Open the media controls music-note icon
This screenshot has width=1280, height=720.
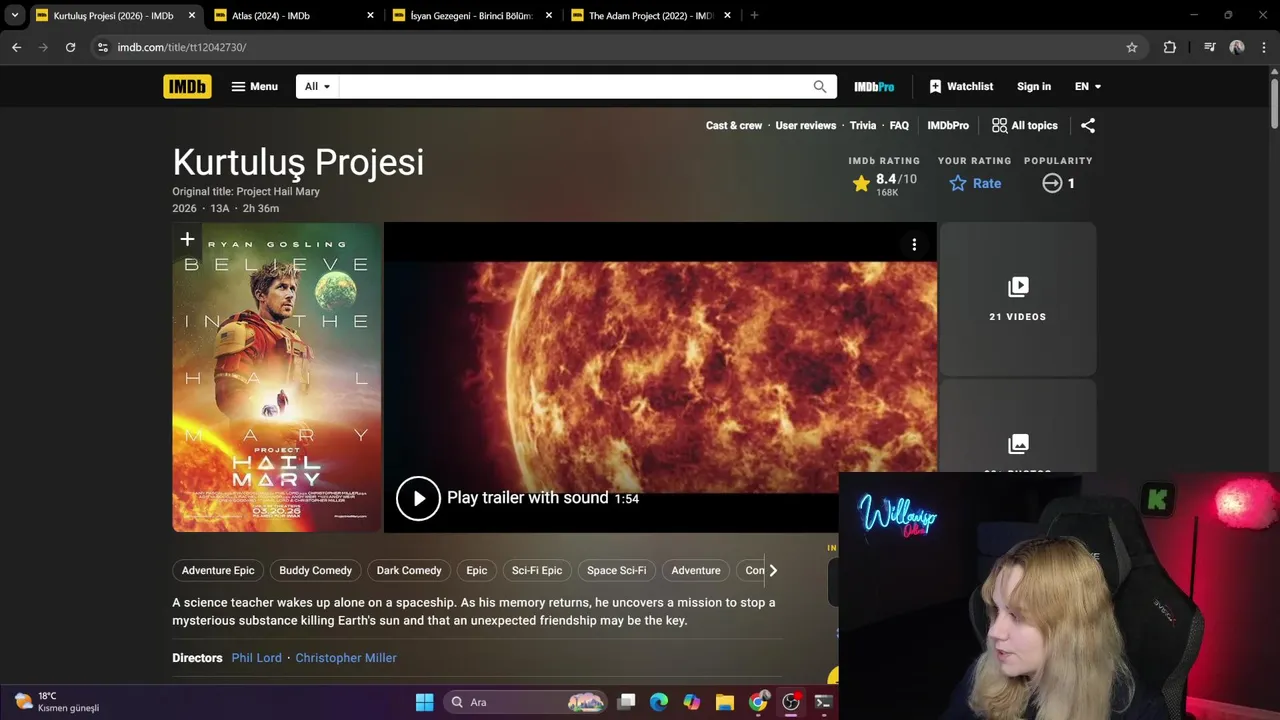1209,47
